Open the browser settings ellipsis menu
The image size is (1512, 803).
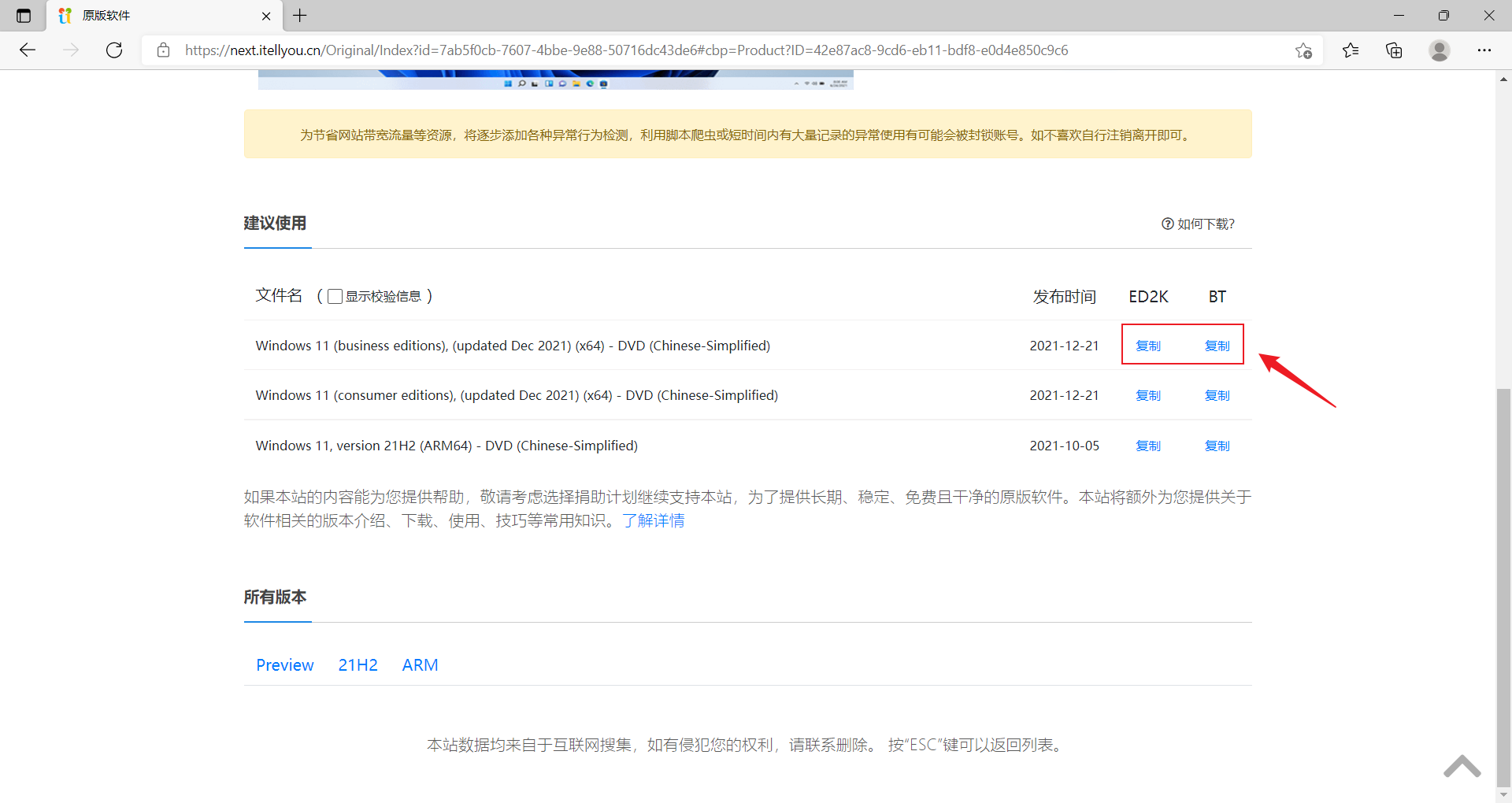tap(1485, 50)
